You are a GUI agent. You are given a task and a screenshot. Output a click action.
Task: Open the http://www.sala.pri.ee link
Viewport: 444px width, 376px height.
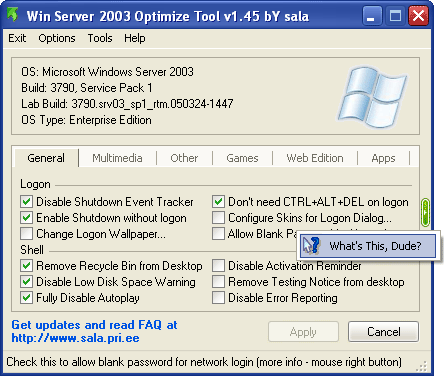point(75,338)
